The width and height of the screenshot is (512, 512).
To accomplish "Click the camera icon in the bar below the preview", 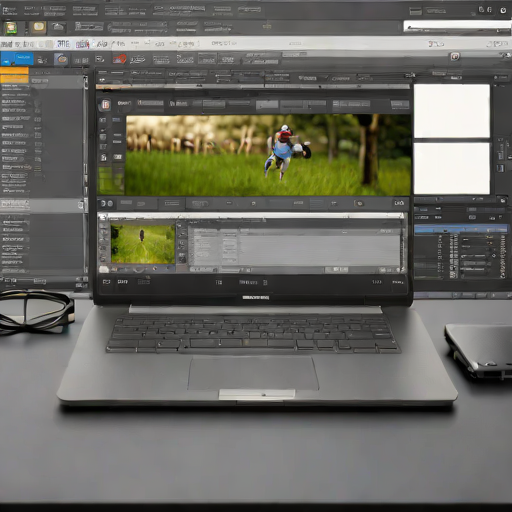I will pos(359,203).
